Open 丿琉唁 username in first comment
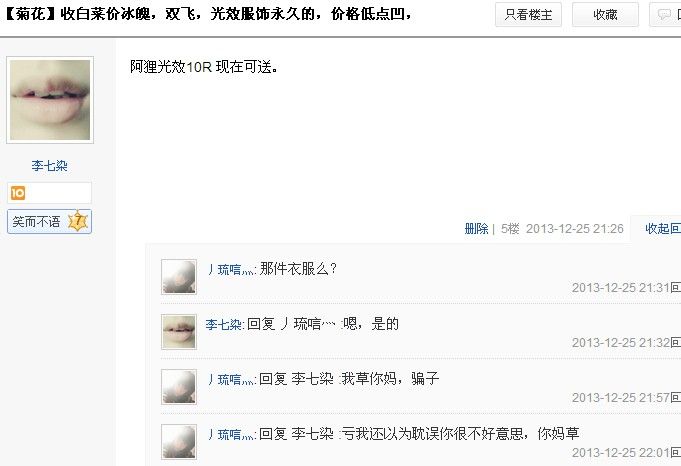The width and height of the screenshot is (681, 466). 231,269
